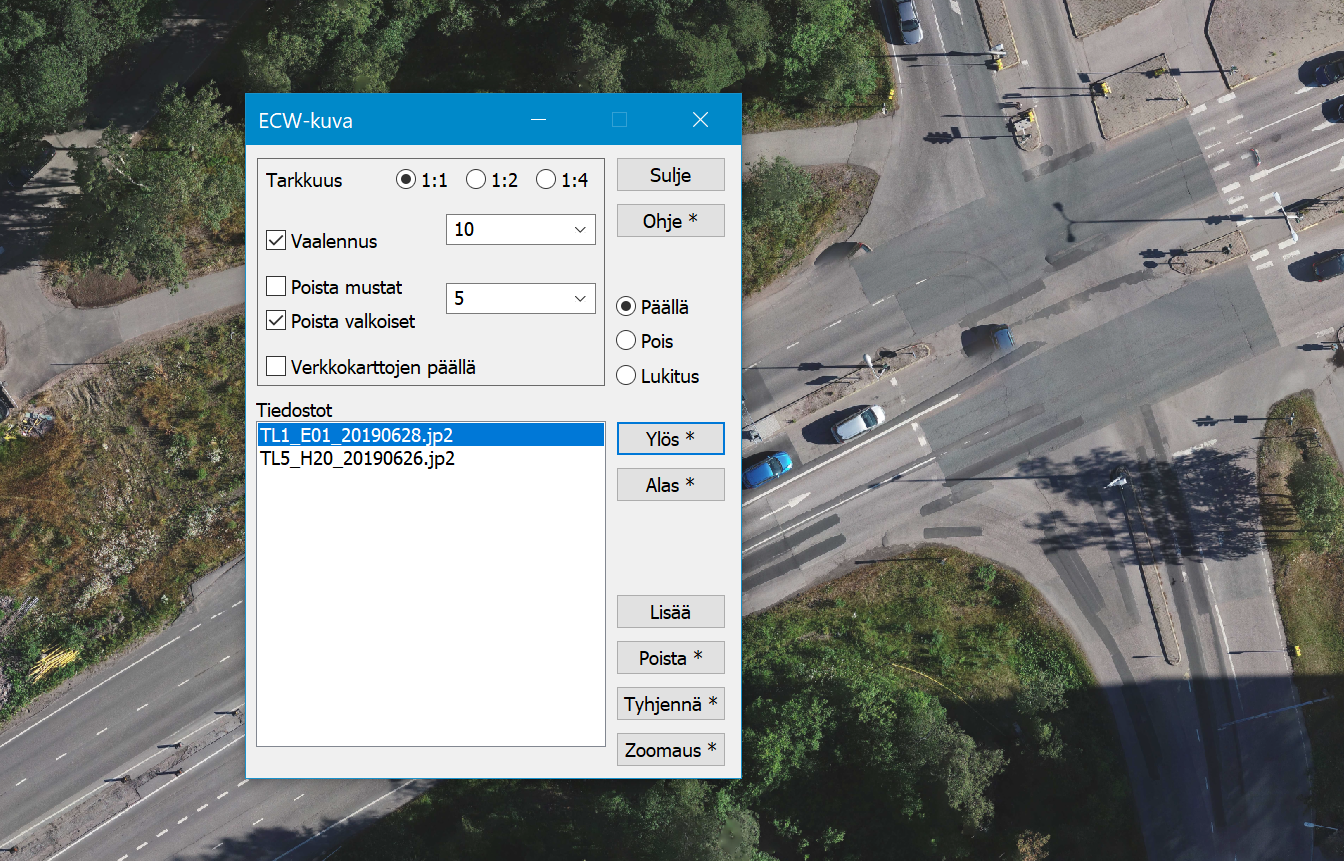Enable the Poista mustat checkbox

point(277,287)
